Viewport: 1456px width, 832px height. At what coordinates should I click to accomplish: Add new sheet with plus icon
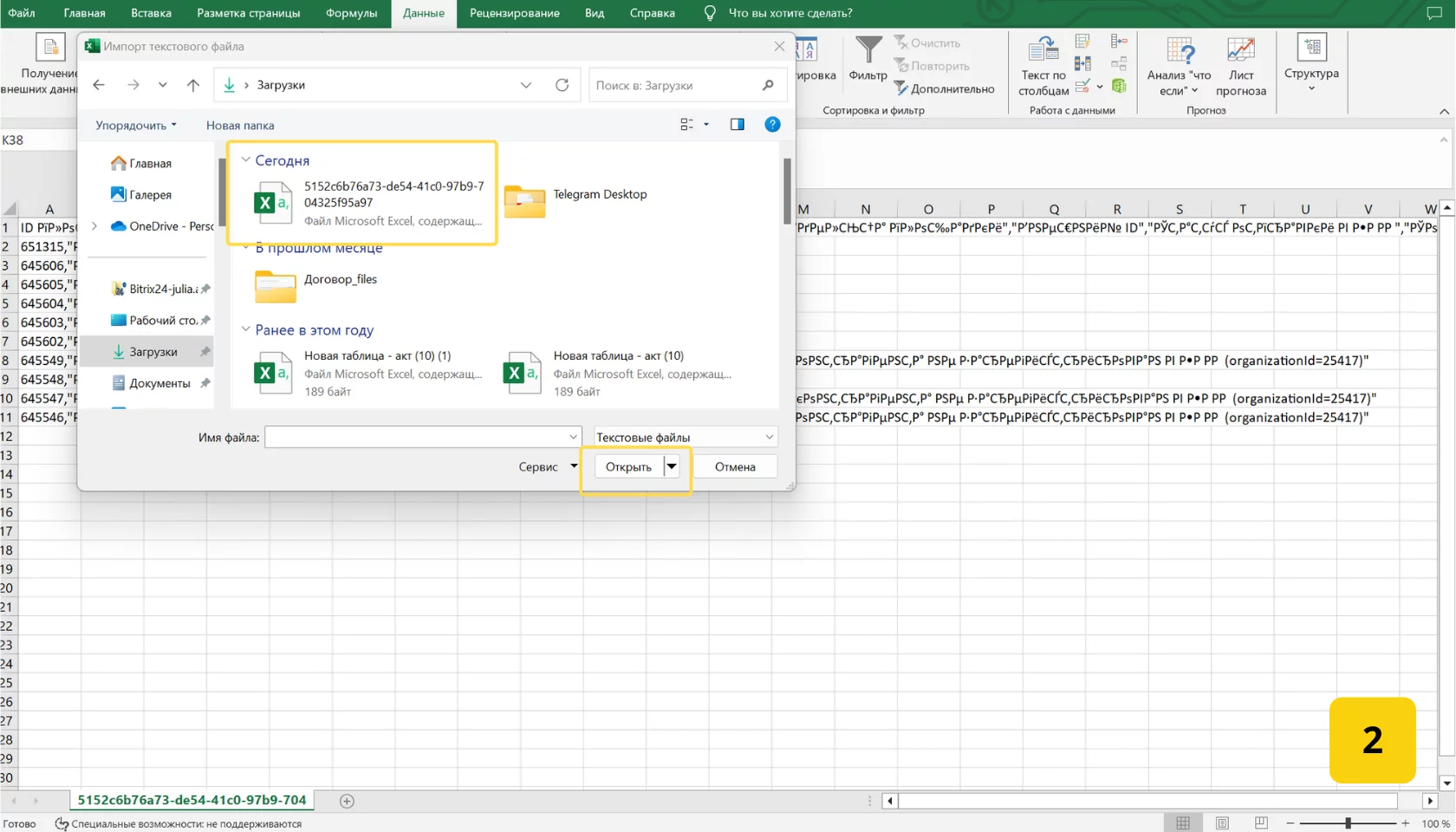point(347,801)
